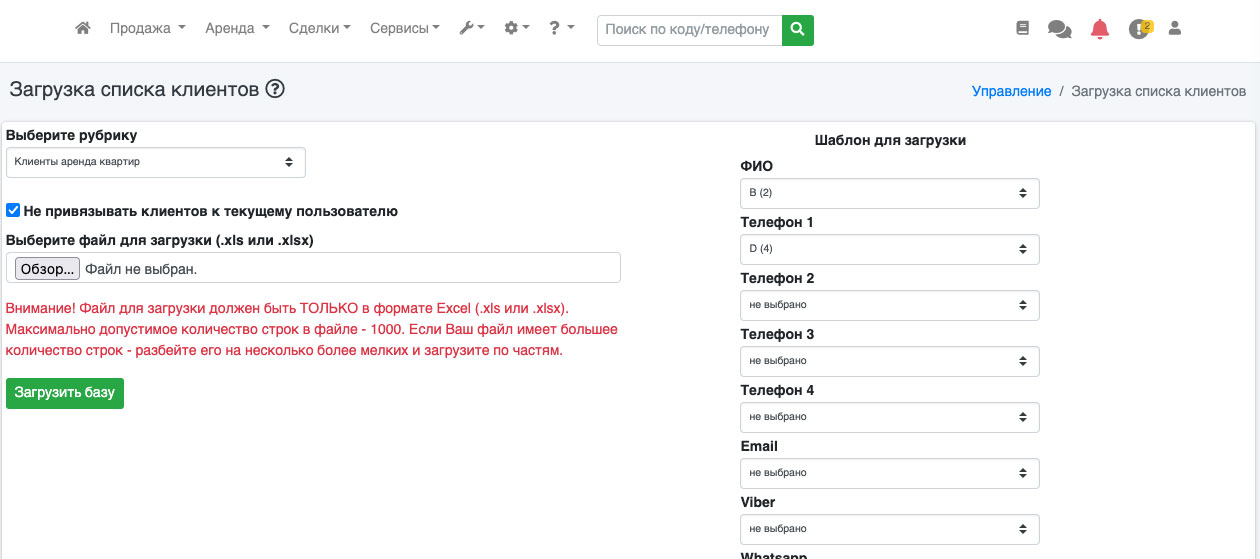Open the question mark help menu

point(561,29)
